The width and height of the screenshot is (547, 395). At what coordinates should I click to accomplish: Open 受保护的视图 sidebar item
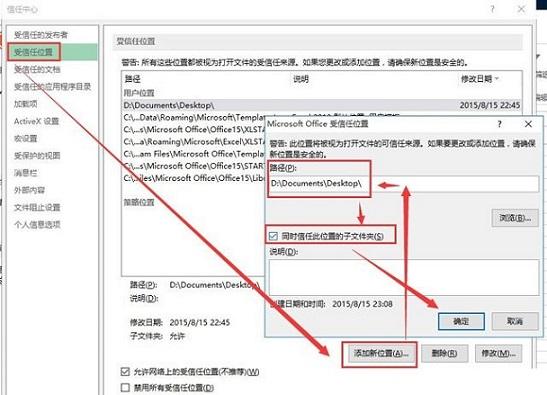(x=37, y=156)
